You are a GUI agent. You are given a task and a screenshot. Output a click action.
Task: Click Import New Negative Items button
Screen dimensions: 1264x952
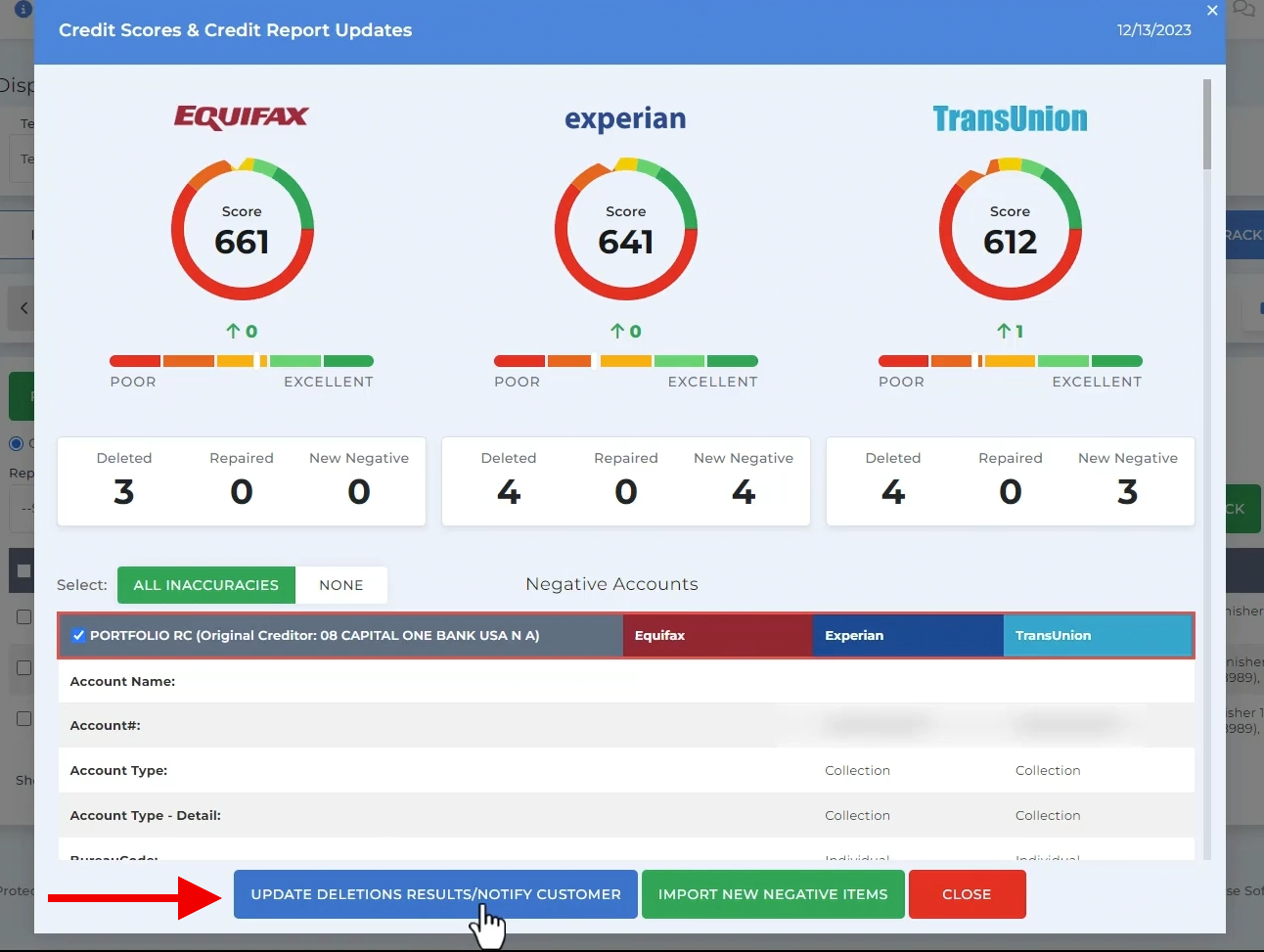pos(773,894)
